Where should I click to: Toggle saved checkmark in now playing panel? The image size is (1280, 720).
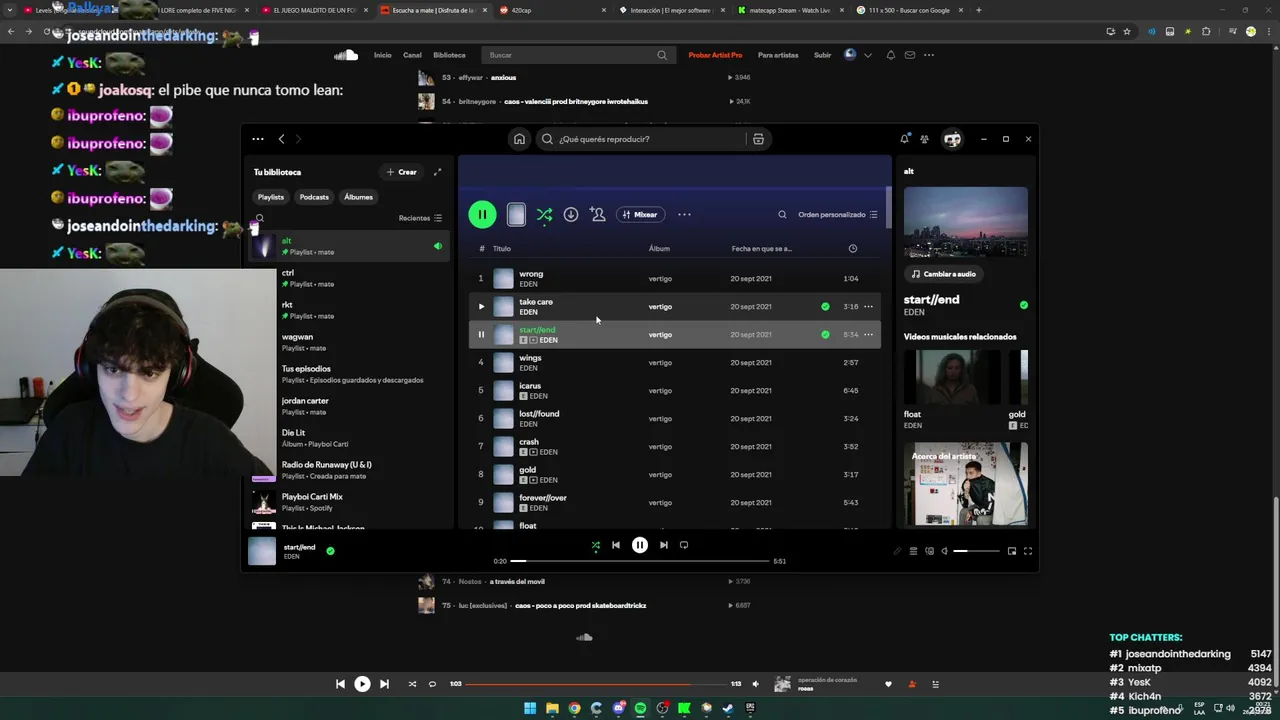pos(1023,305)
